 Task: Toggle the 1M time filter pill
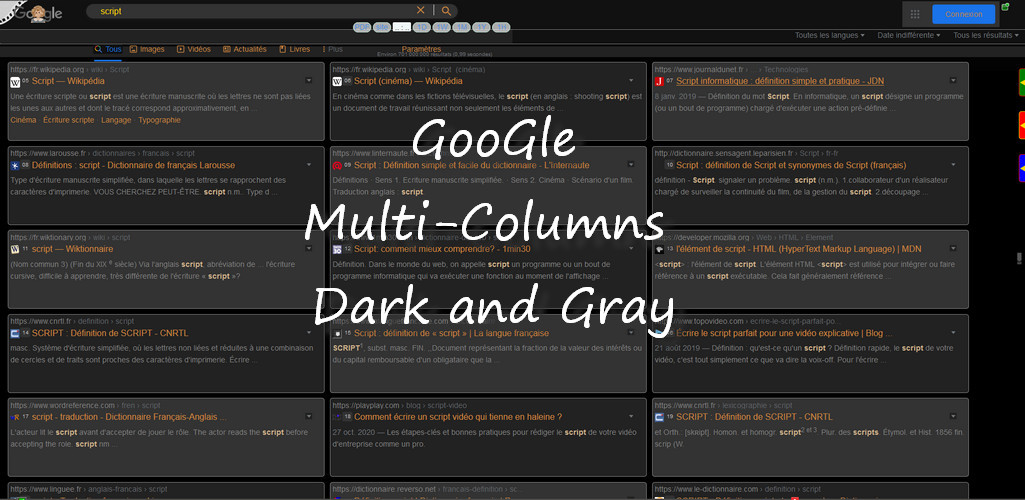click(x=462, y=27)
